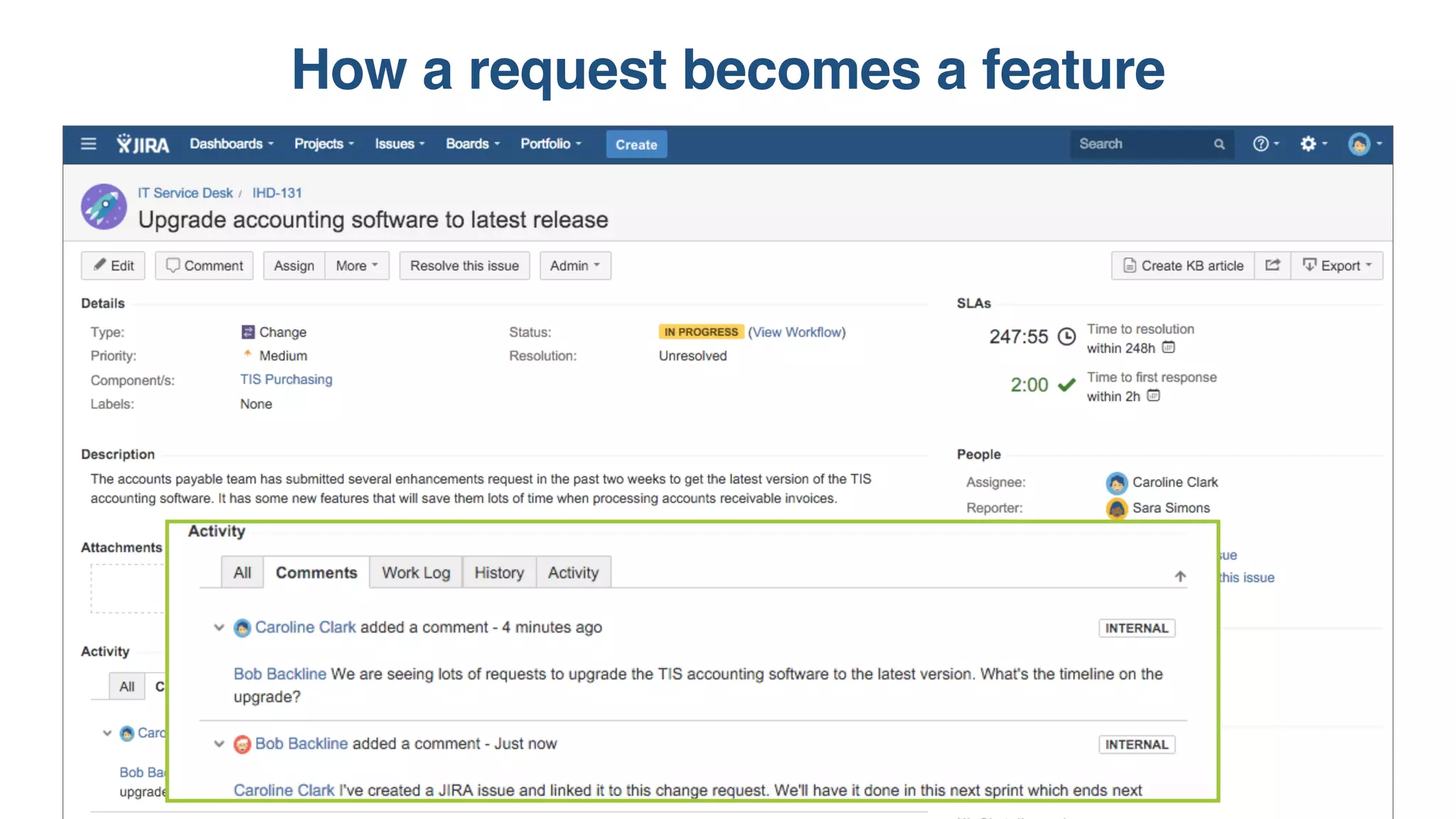The image size is (1456, 819).
Task: Click Caroline Clark's assignee avatar
Action: [x=1117, y=483]
